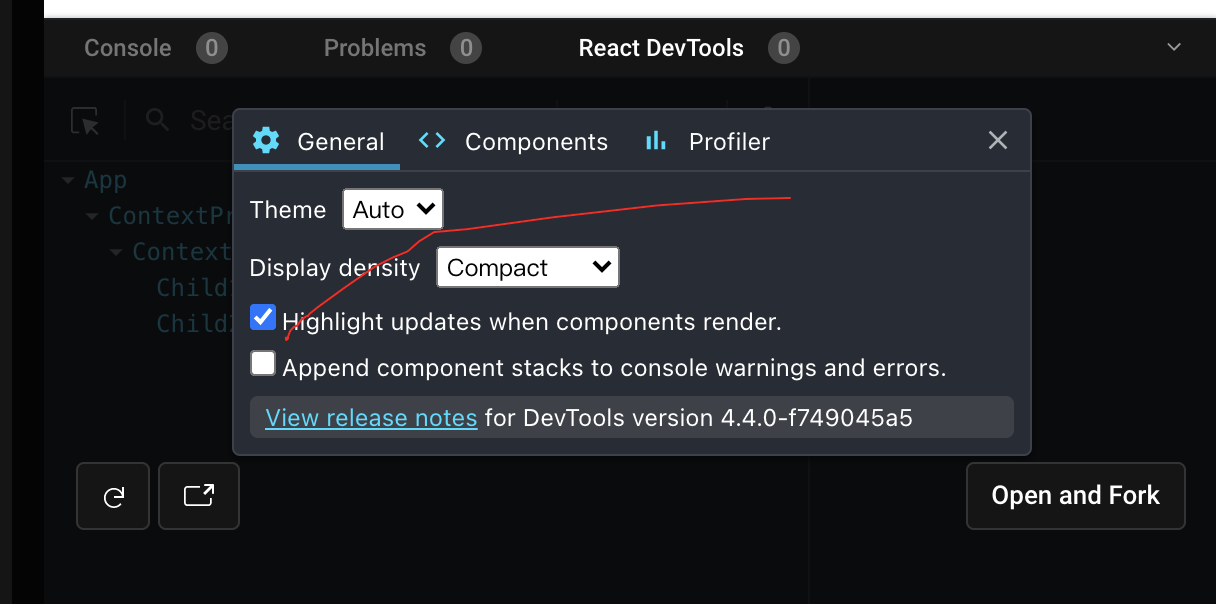
Task: Click the chevron to collapse the DevTools panel
Action: click(1174, 47)
